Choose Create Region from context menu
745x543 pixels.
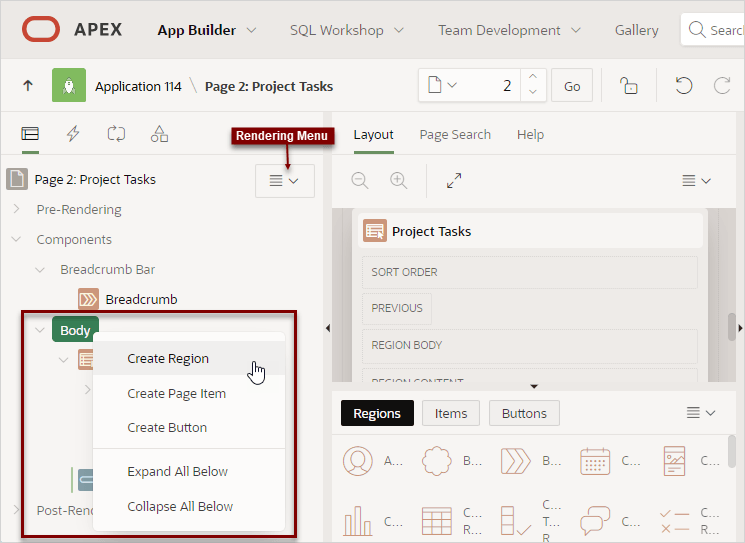pos(189,358)
